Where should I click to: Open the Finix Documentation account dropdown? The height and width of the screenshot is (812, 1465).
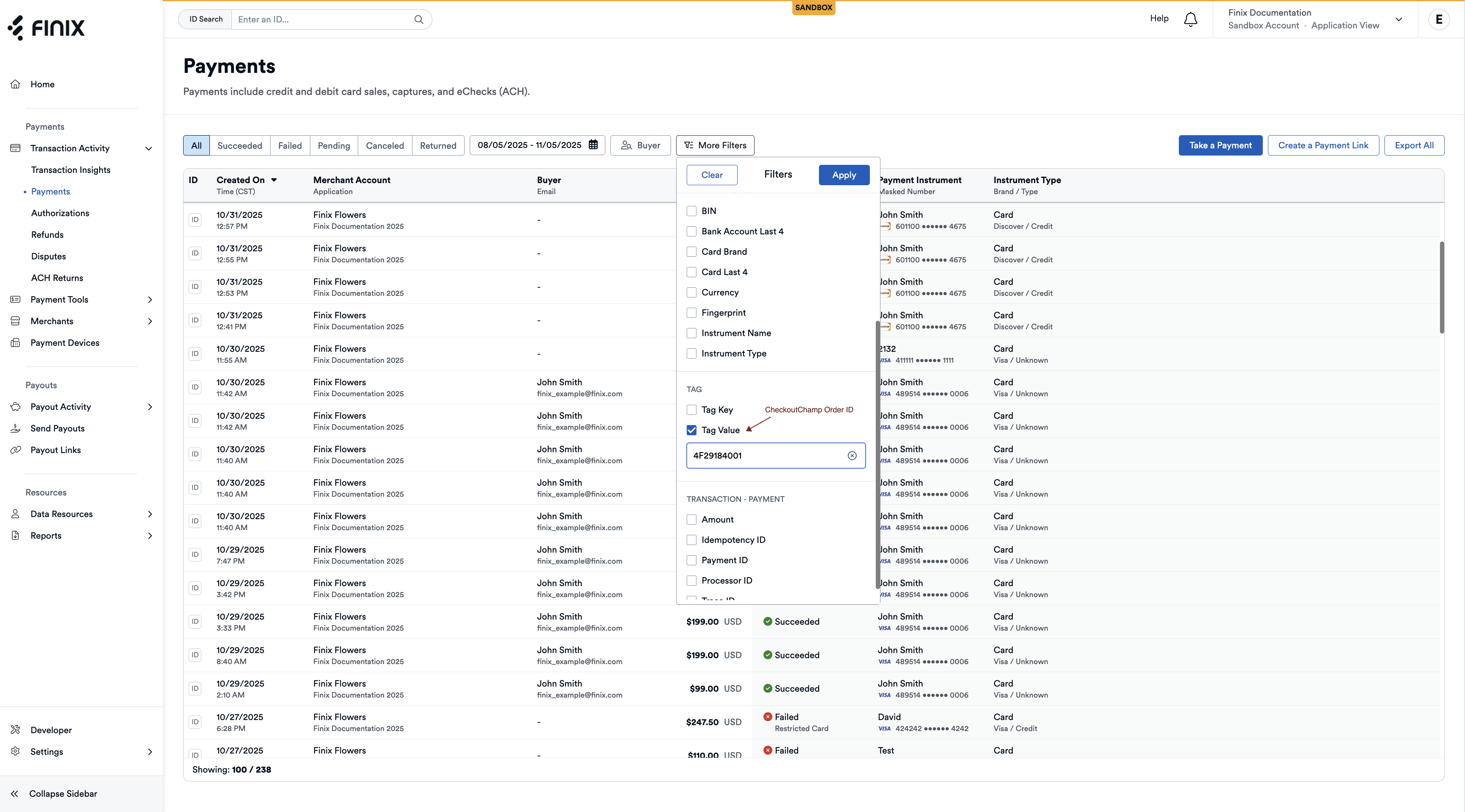point(1398,19)
